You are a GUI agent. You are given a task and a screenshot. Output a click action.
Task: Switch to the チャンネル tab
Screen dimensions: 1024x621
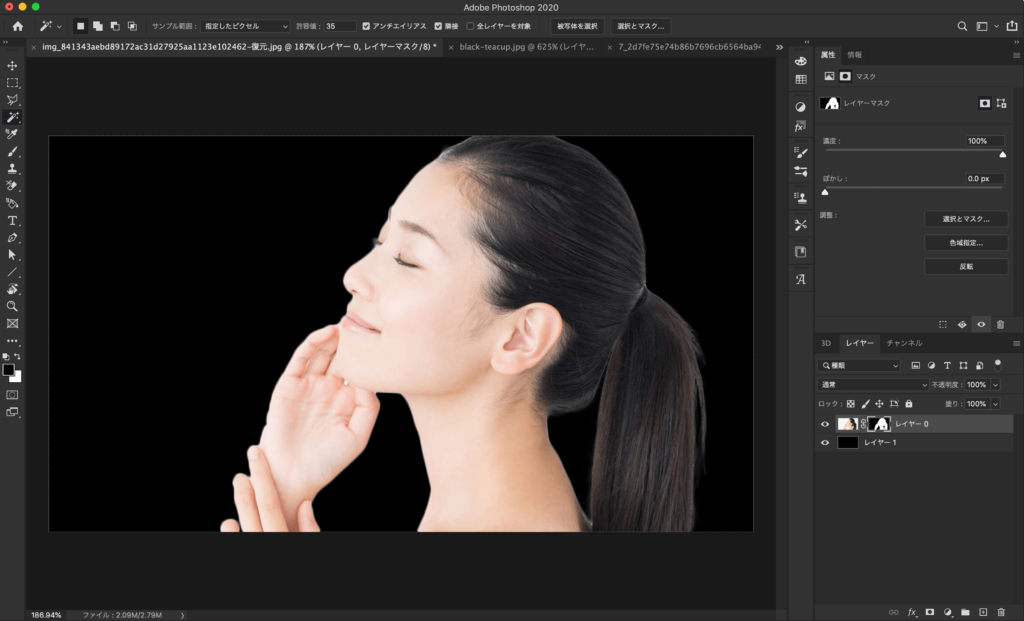pyautogui.click(x=904, y=343)
